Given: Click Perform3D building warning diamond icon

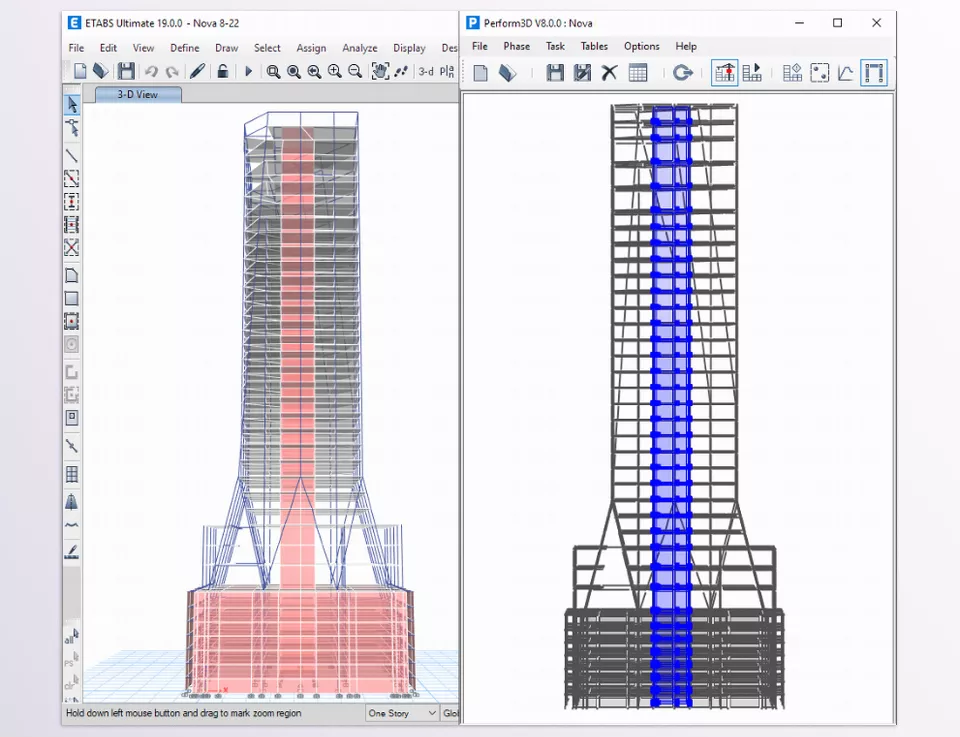Looking at the screenshot, I should 792,73.
